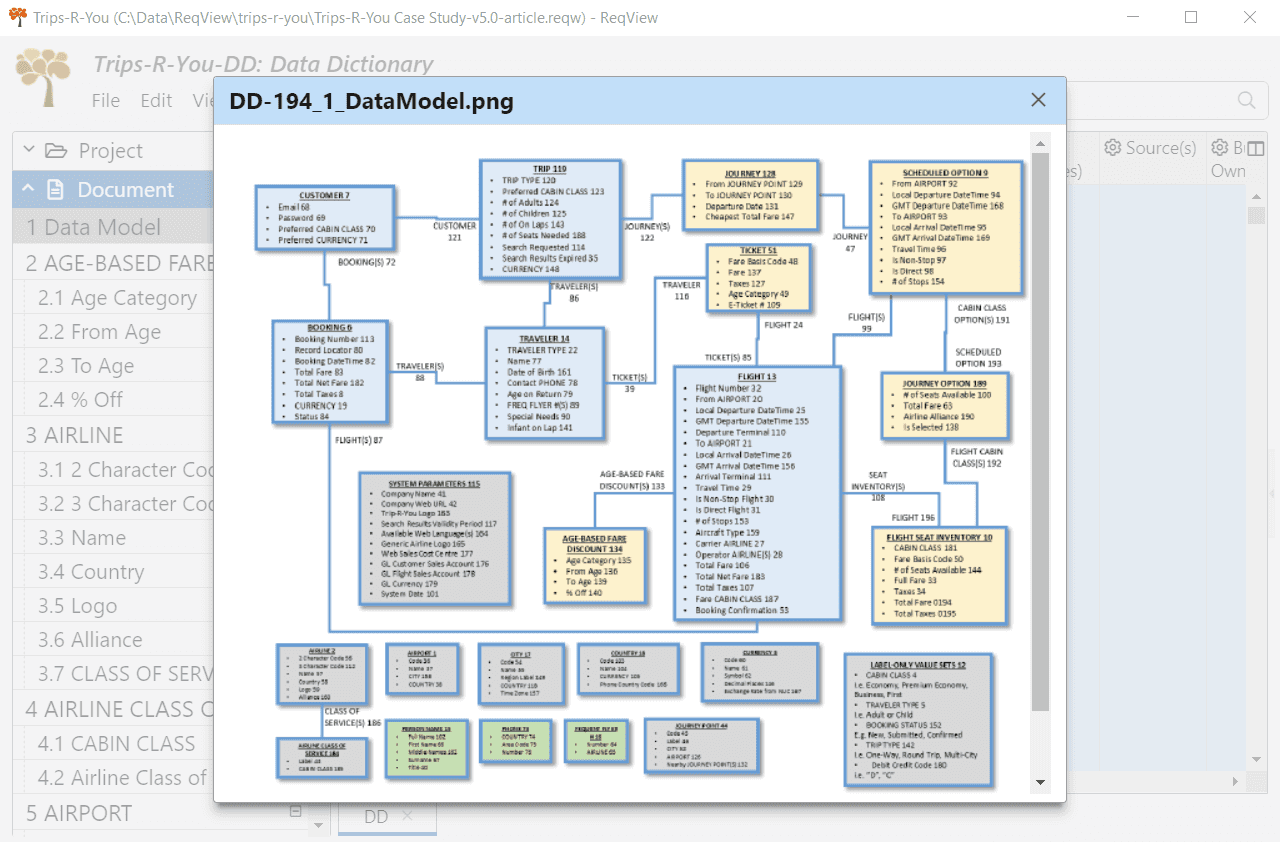This screenshot has width=1280, height=842.
Task: Toggle the column layout icon at table corner
Action: (1256, 148)
